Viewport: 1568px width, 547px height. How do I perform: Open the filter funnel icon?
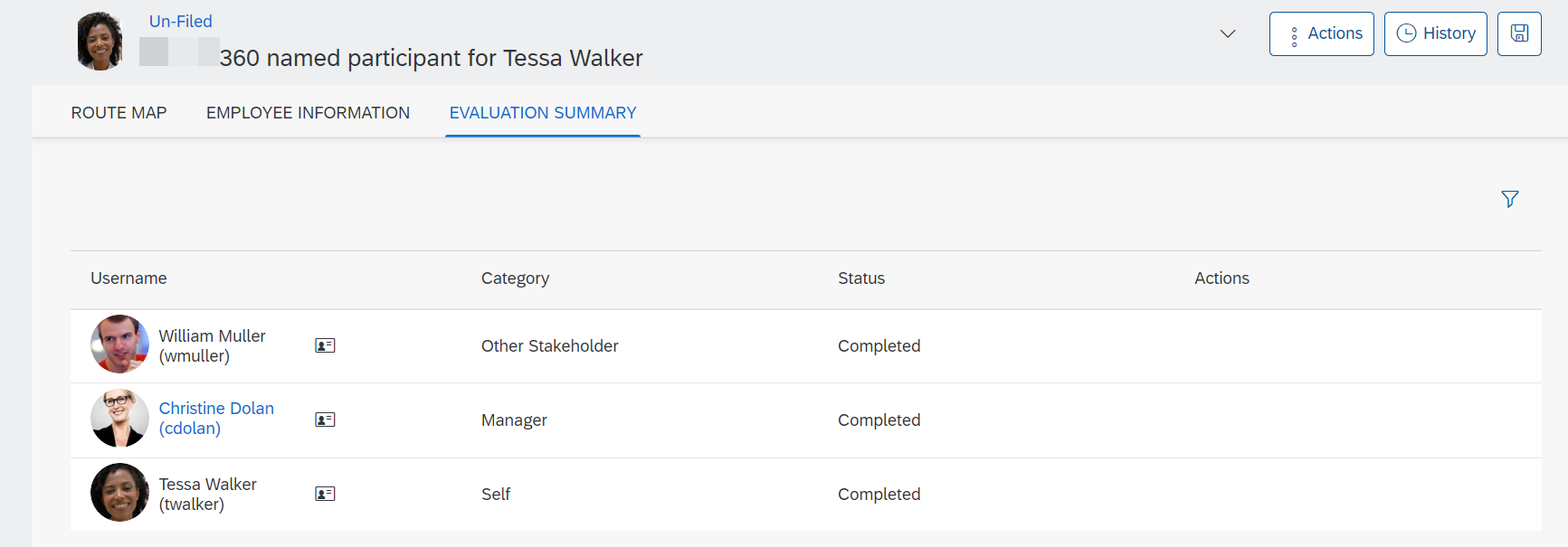click(1509, 199)
